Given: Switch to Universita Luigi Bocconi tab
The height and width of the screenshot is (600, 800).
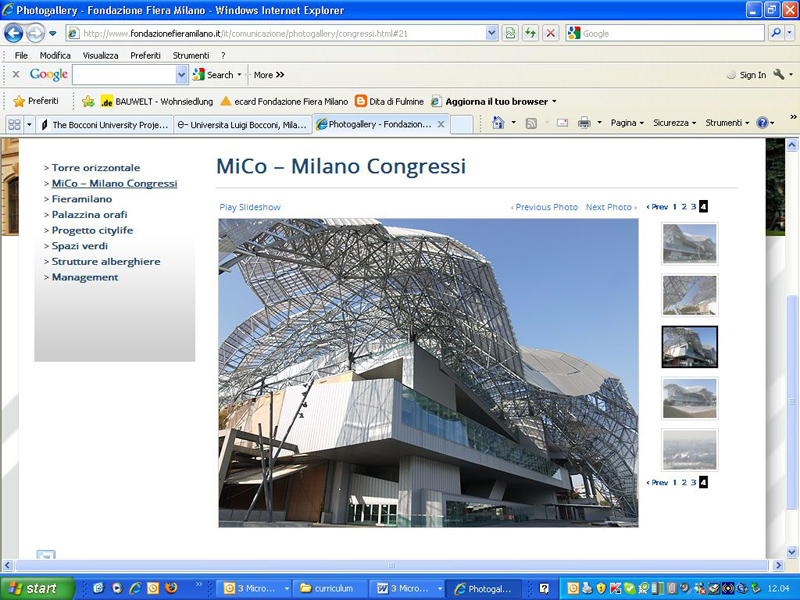Looking at the screenshot, I should coord(242,124).
